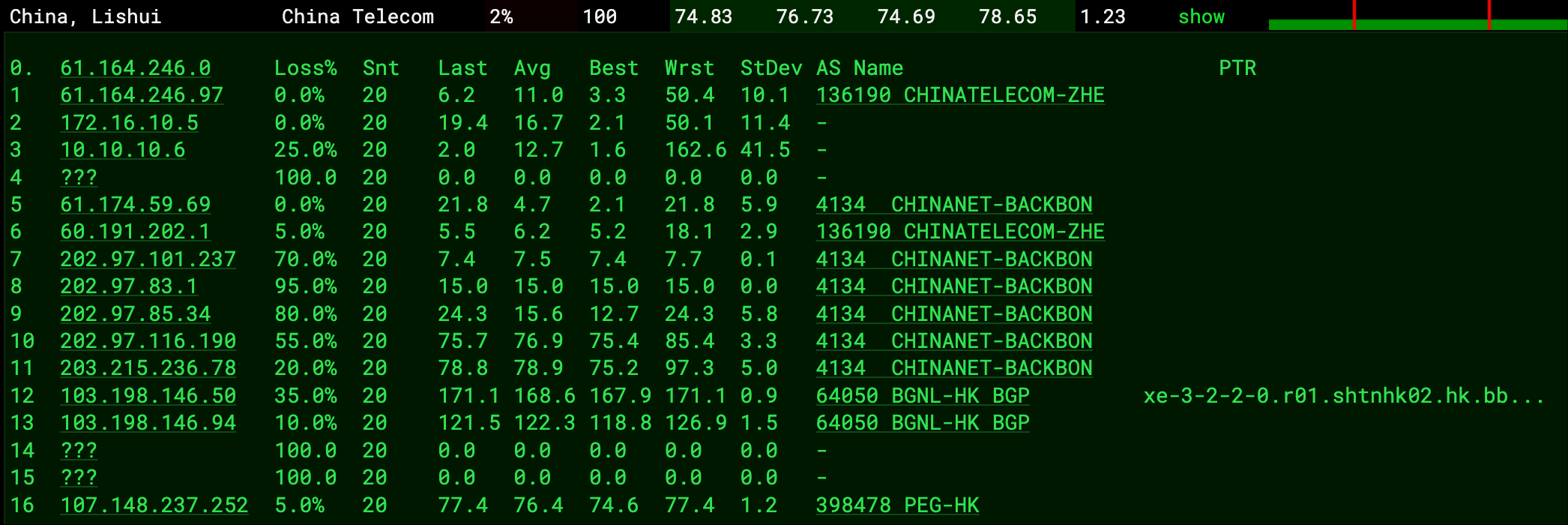This screenshot has width=1568, height=525.
Task: Select the 78.65 value in summary row
Action: tap(1007, 16)
